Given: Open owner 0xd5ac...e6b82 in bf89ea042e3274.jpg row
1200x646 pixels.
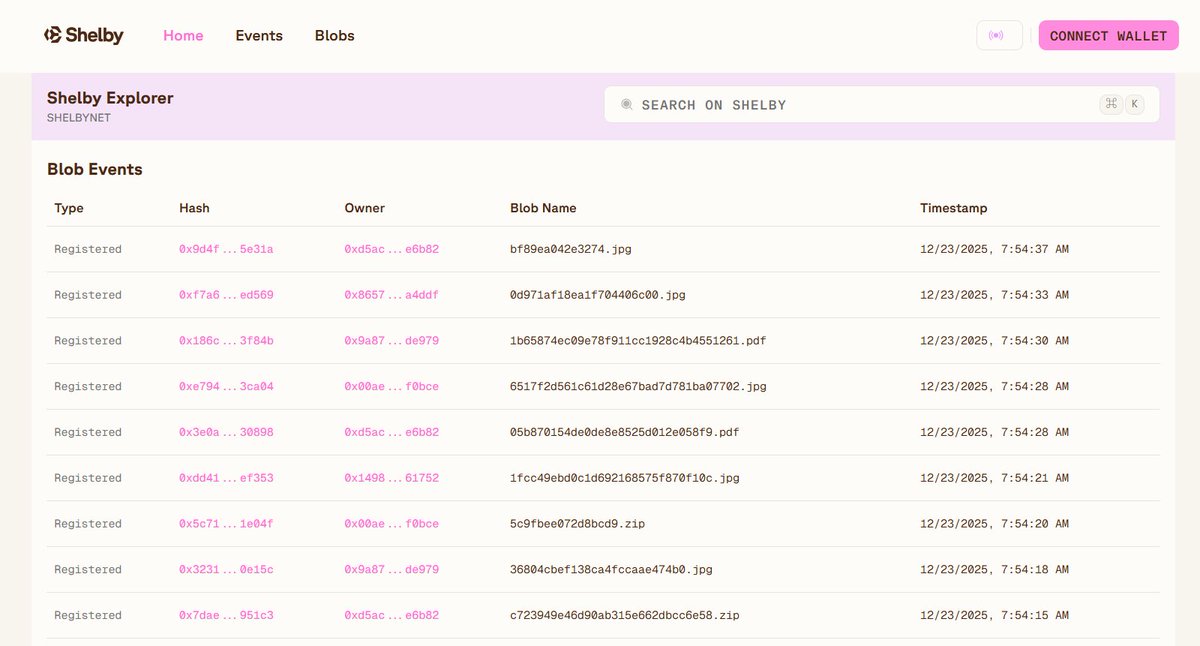Looking at the screenshot, I should pos(392,249).
